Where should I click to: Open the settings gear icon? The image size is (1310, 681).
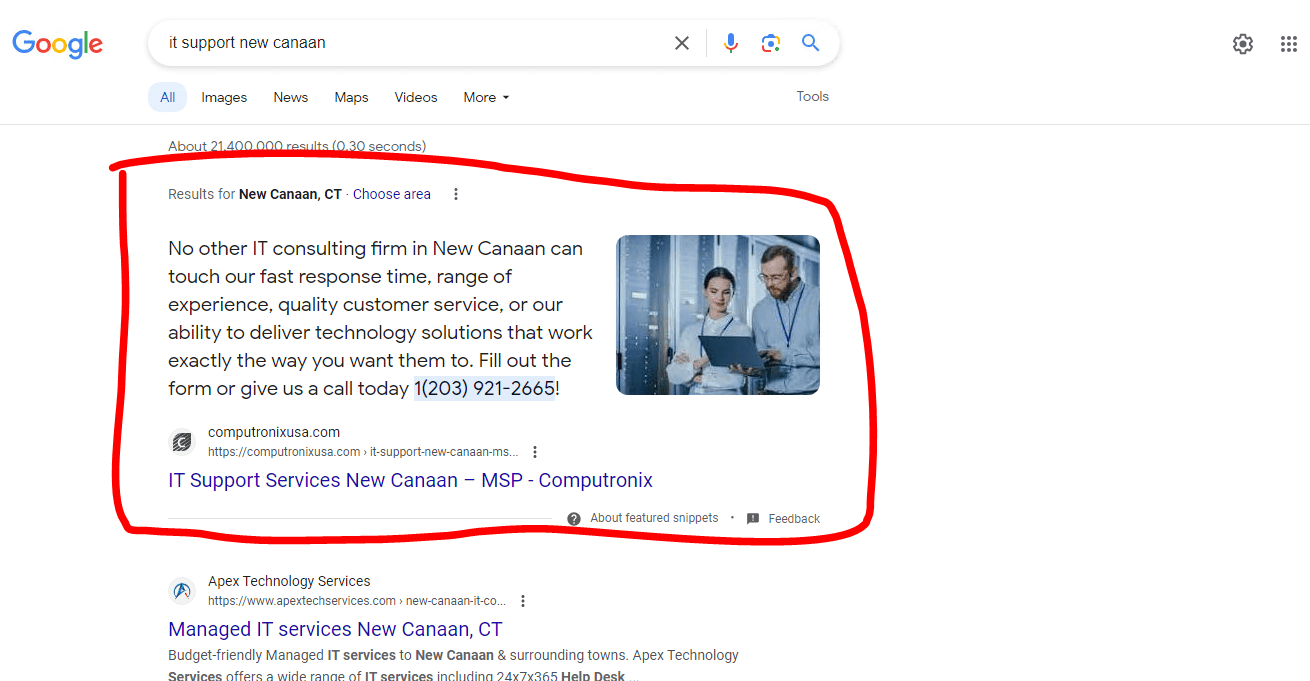pos(1242,44)
